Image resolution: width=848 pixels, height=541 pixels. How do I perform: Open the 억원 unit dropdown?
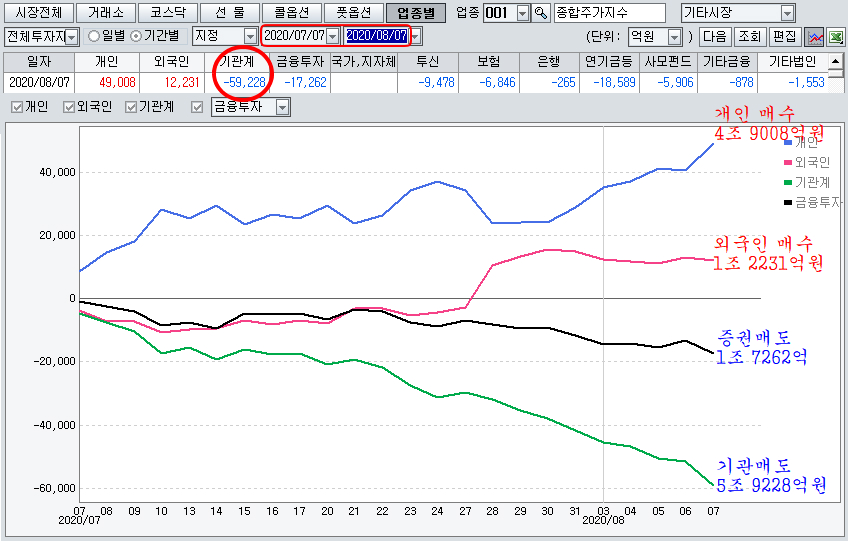[x=674, y=37]
